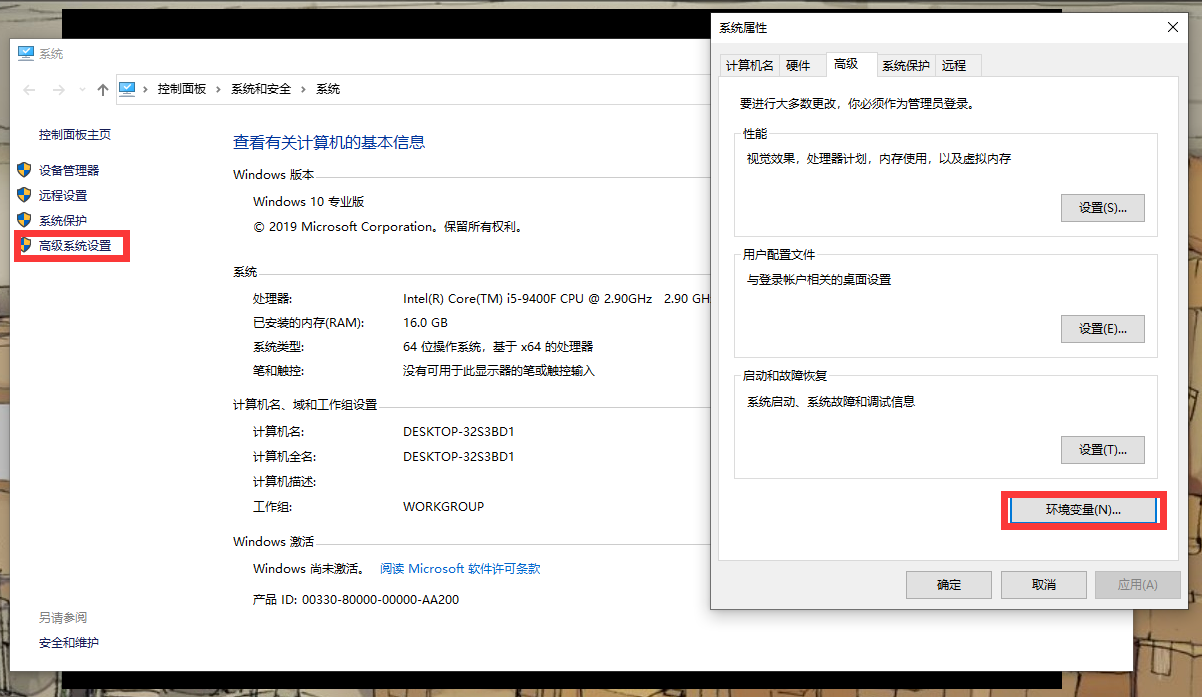Viewport: 1202px width, 697px height.
Task: Click the forward arrow in System window
Action: [59, 89]
